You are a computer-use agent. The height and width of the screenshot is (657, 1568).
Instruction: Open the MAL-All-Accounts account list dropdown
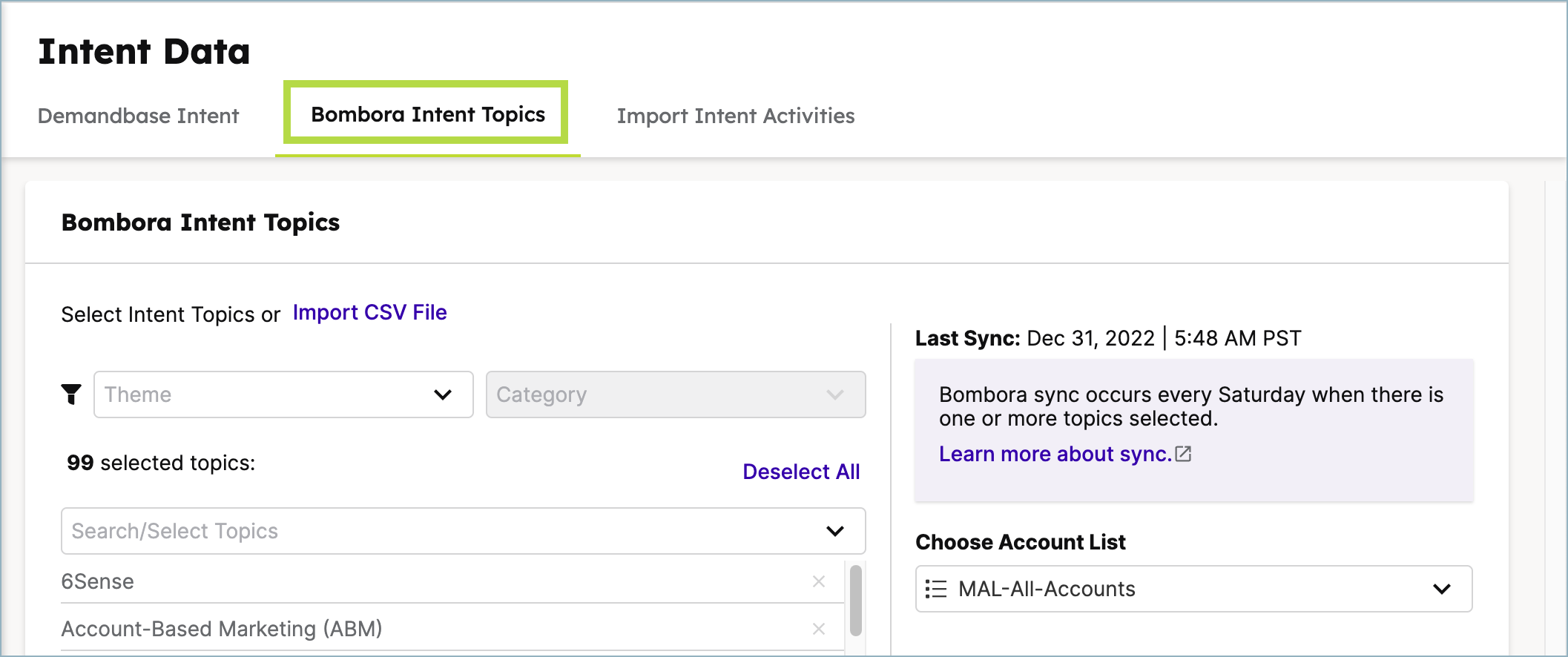(1193, 589)
